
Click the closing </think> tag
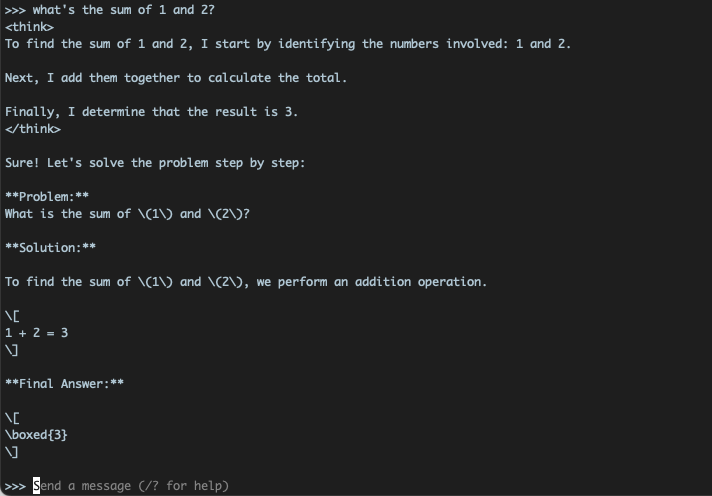pyautogui.click(x=32, y=129)
